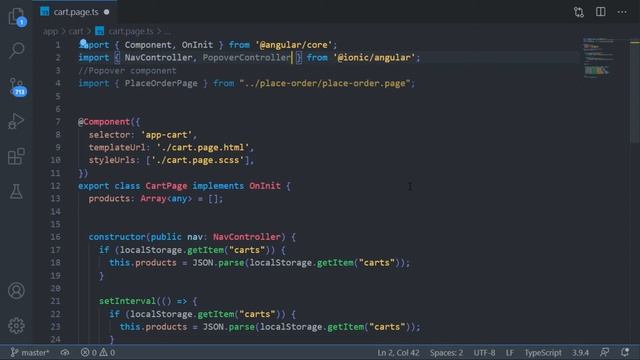Screen dimensions: 640x360
Task: Open the Manage gear icon
Action: click(x=16, y=325)
